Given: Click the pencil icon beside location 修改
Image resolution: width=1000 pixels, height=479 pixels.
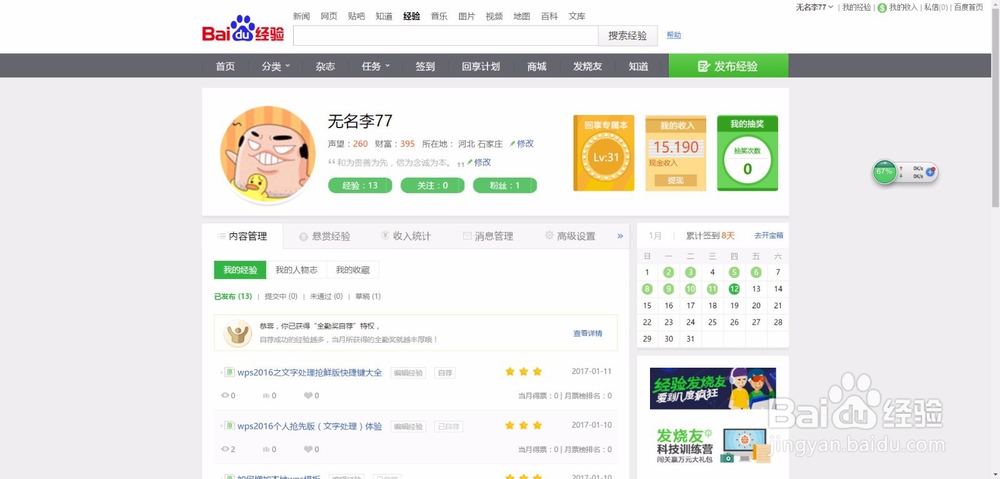Looking at the screenshot, I should pos(512,144).
